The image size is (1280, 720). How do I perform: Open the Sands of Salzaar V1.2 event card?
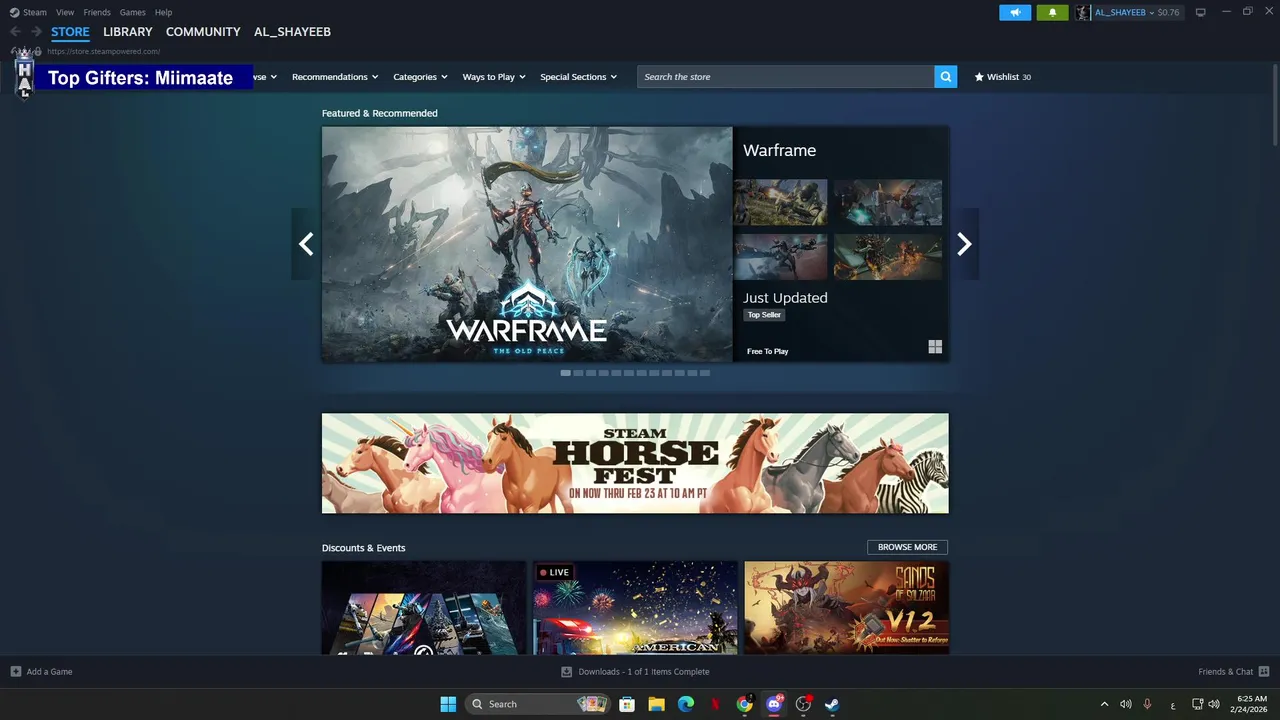847,608
